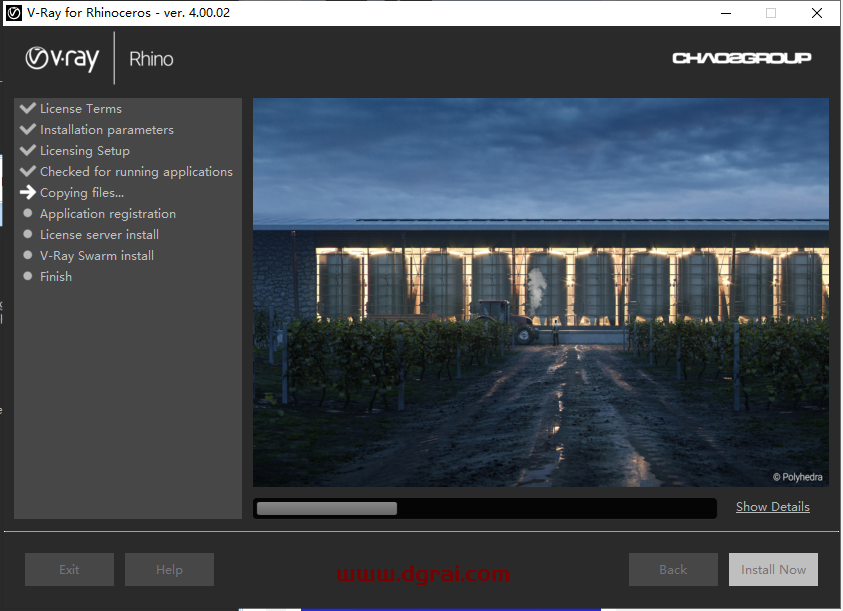Click the Chaosgroup logo
The width and height of the screenshot is (843, 611).
[741, 58]
